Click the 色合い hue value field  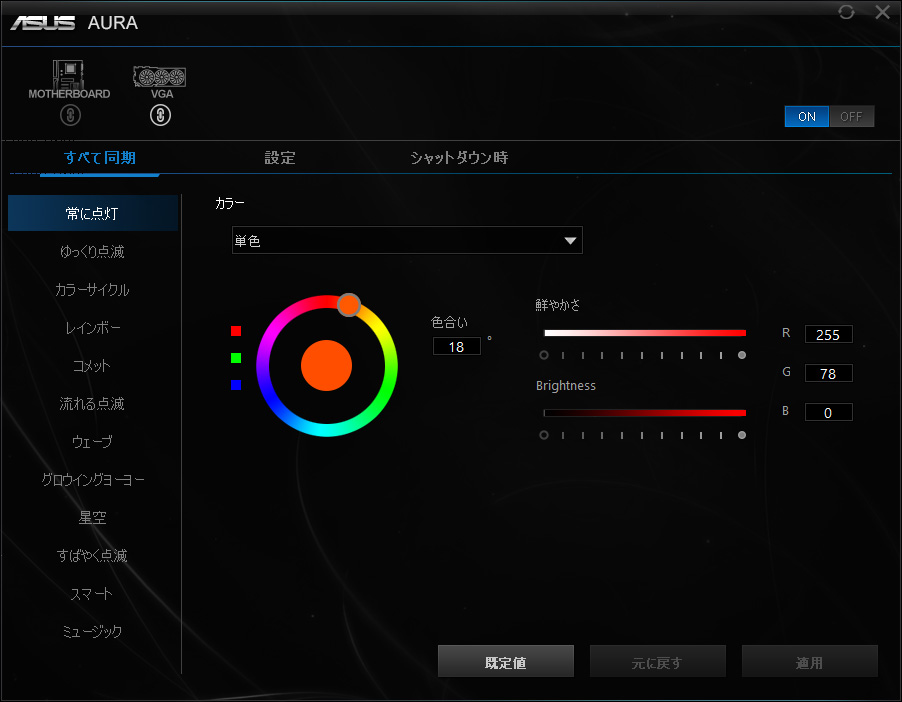pyautogui.click(x=457, y=346)
